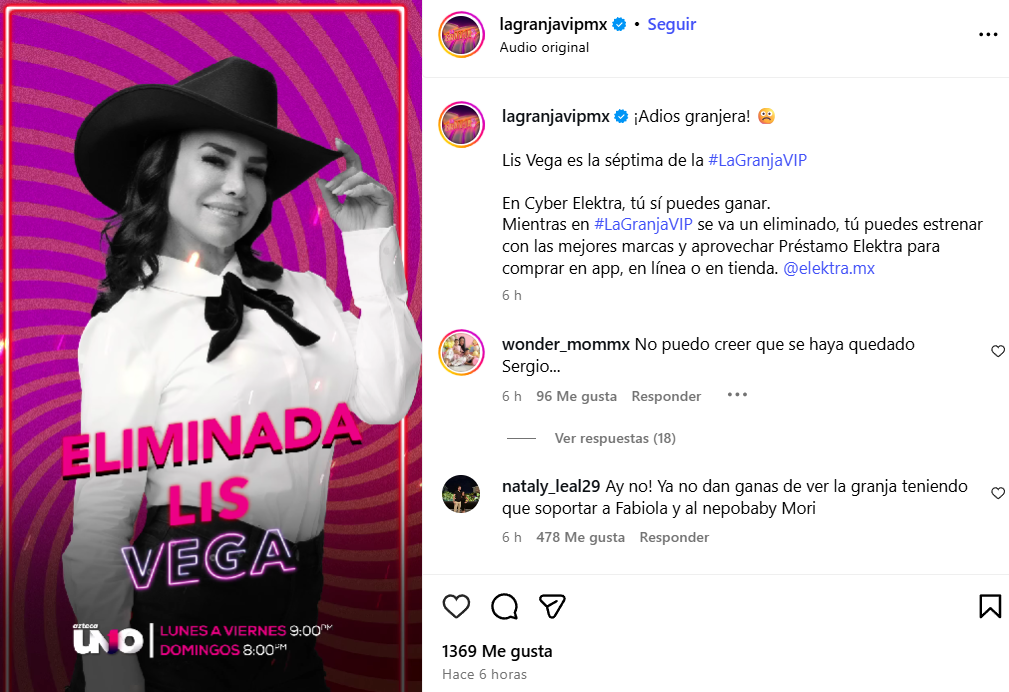Open the @elektra.mx mention link

829,268
